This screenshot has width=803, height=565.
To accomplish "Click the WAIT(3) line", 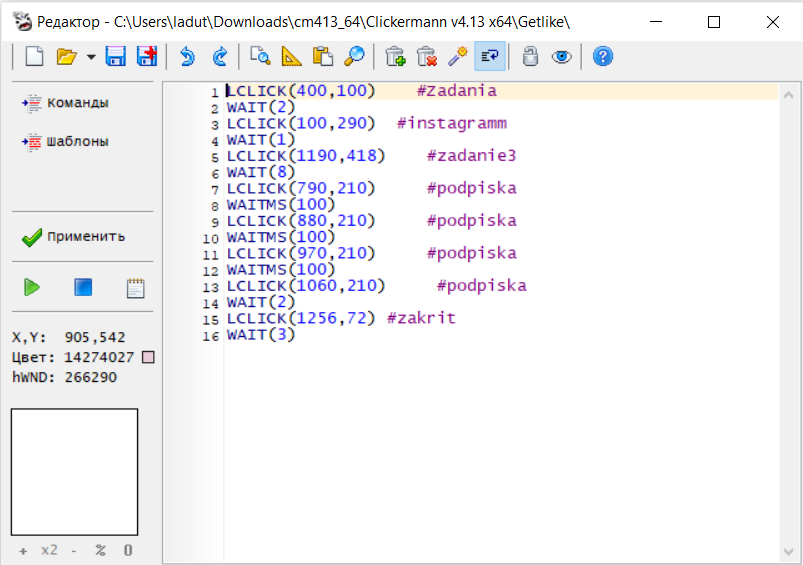I will [261, 334].
